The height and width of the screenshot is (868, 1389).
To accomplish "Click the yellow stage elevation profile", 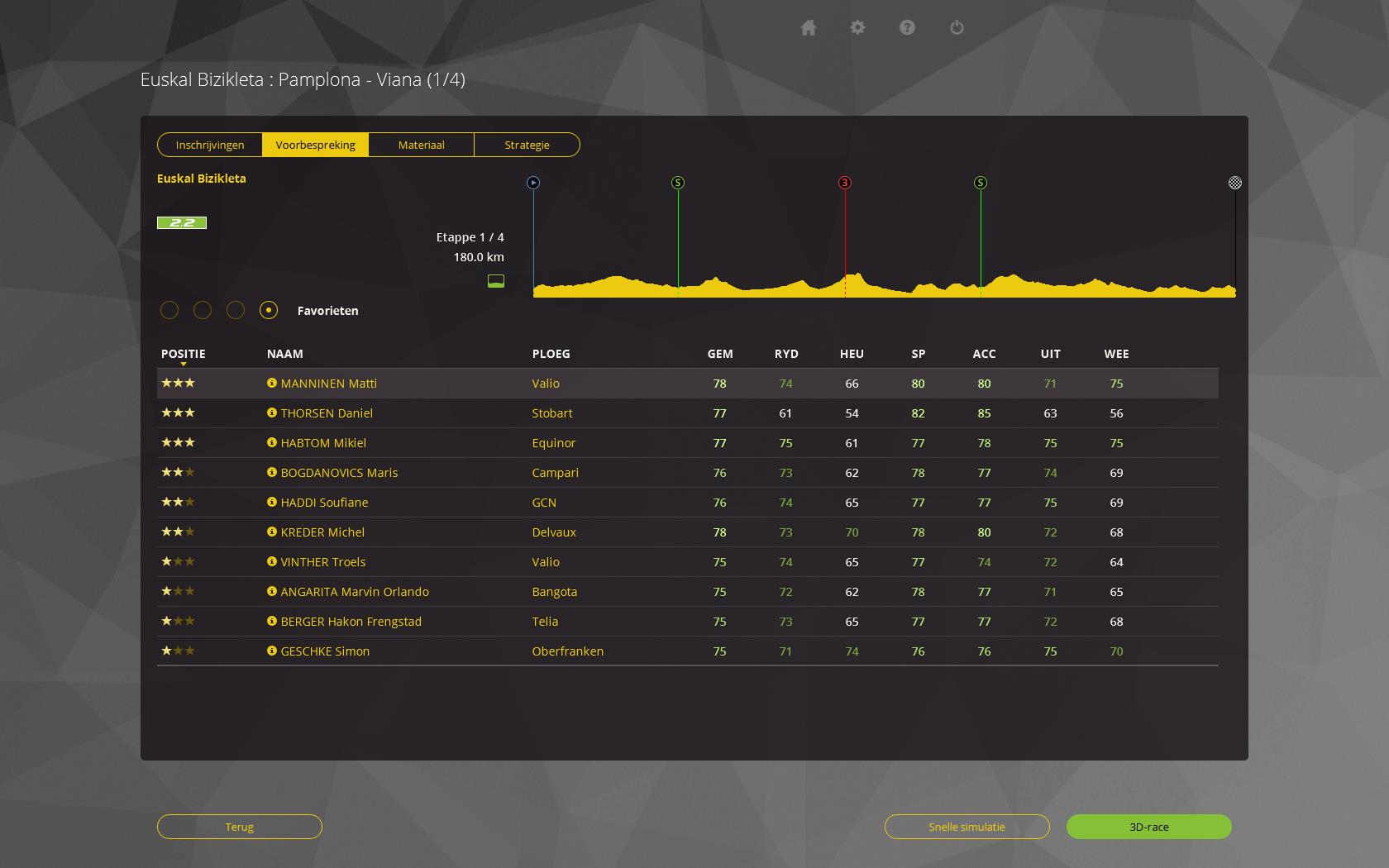I will coord(885,285).
